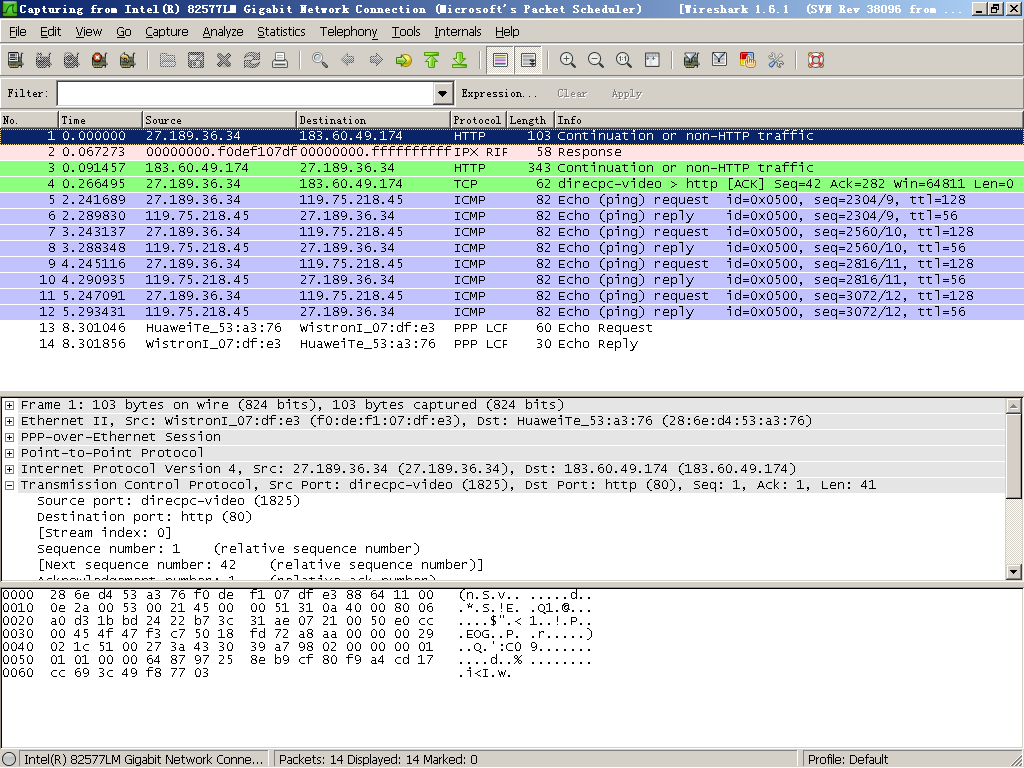Collapse Transmission Control Protocol node
The width and height of the screenshot is (1024, 768).
click(x=10, y=485)
